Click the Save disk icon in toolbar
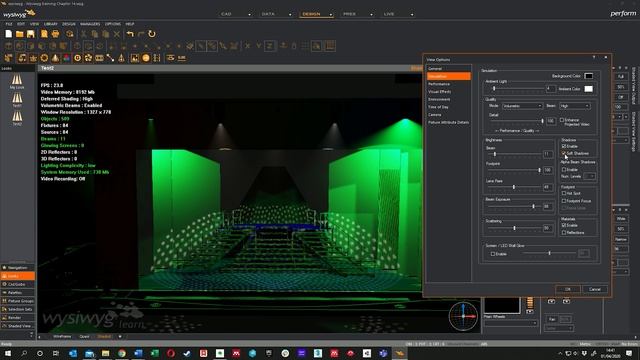The height and width of the screenshot is (360, 640). tap(31, 34)
